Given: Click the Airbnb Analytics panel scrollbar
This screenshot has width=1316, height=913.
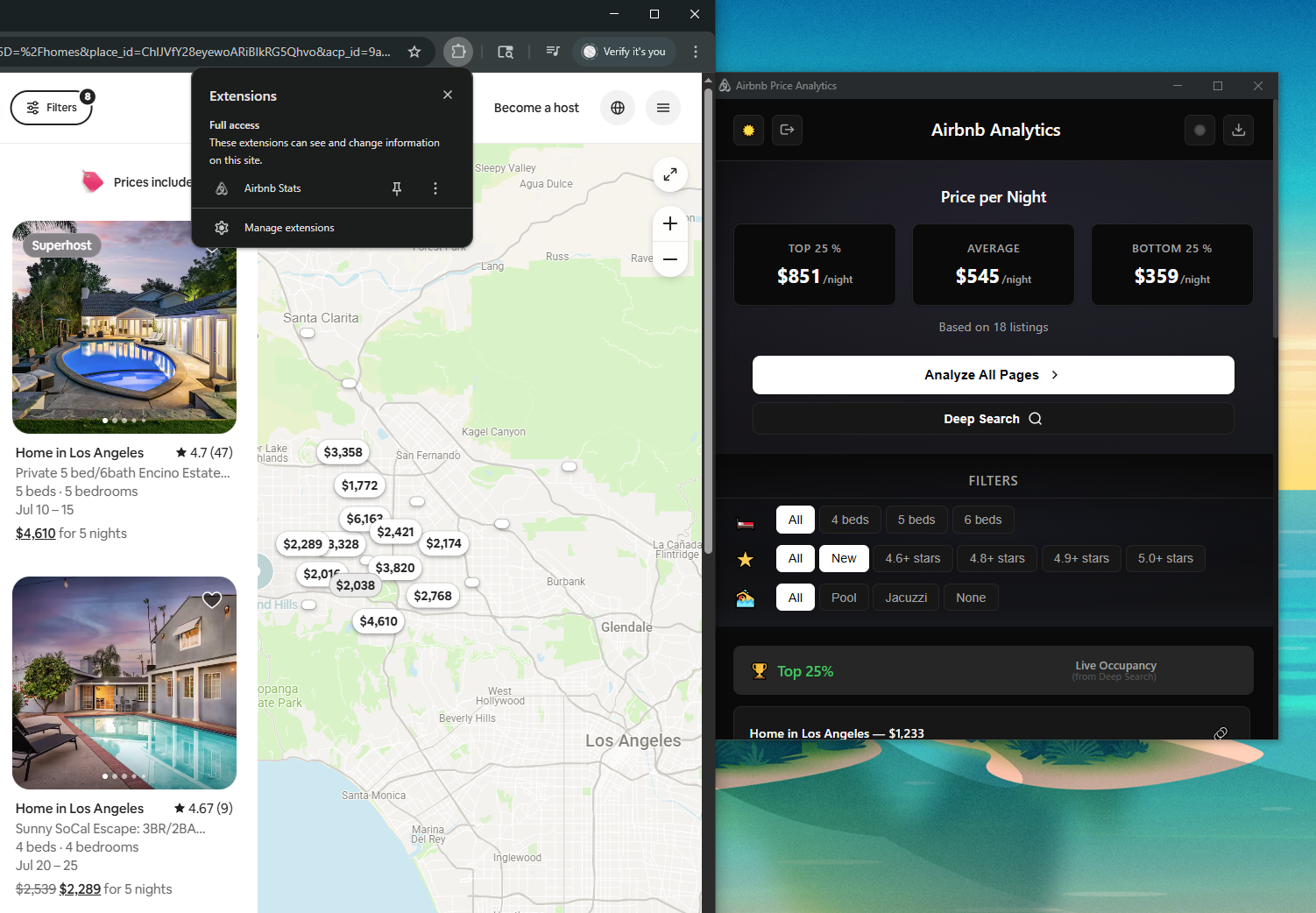Looking at the screenshot, I should (1275, 219).
